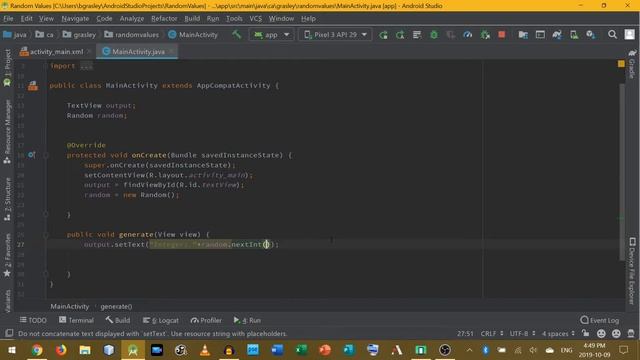Click the Sync Project with Gradle Files icon
The width and height of the screenshot is (640, 360).
pyautogui.click(x=557, y=35)
